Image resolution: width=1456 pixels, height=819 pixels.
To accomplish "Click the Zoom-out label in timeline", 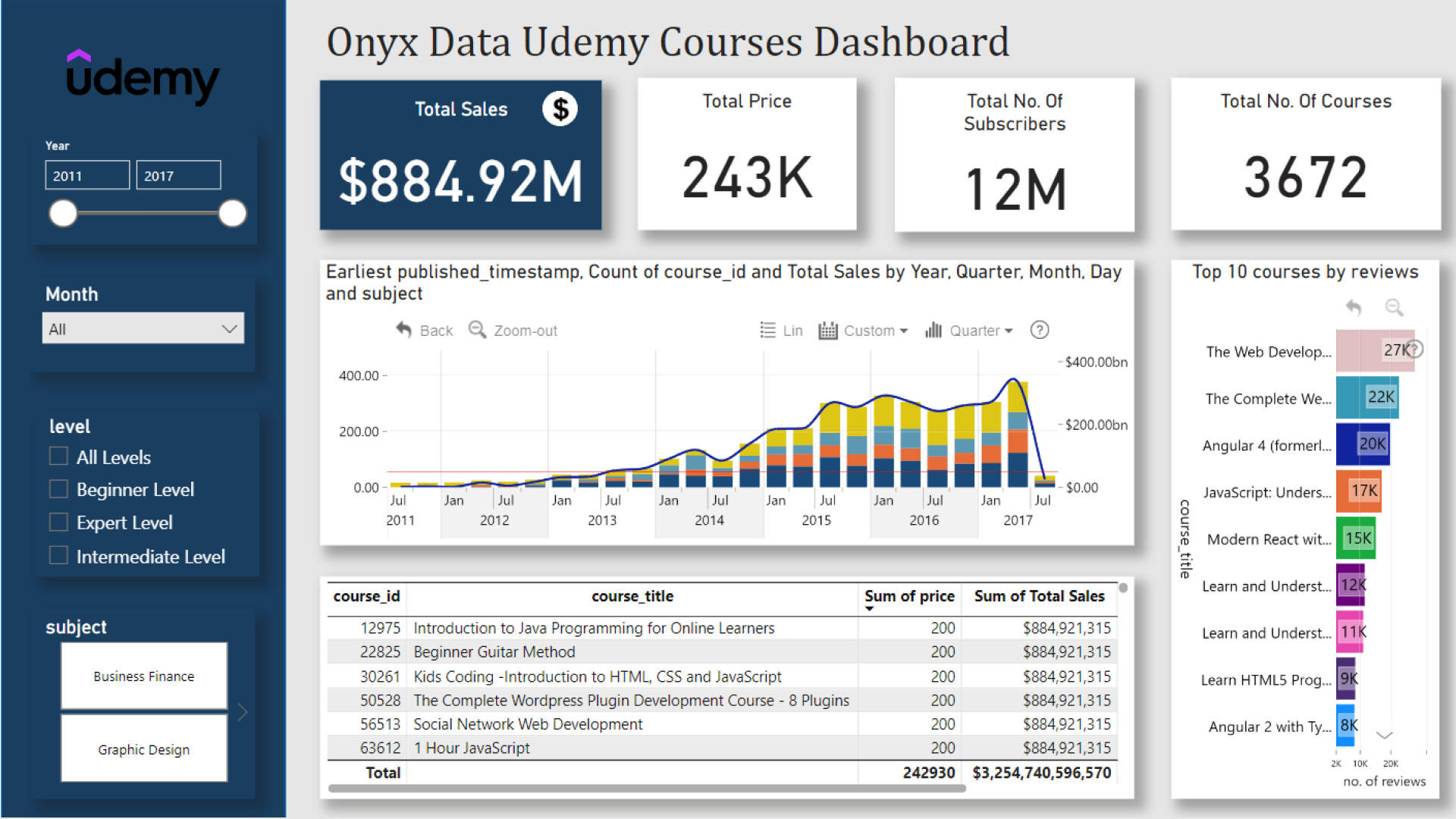I will click(526, 331).
